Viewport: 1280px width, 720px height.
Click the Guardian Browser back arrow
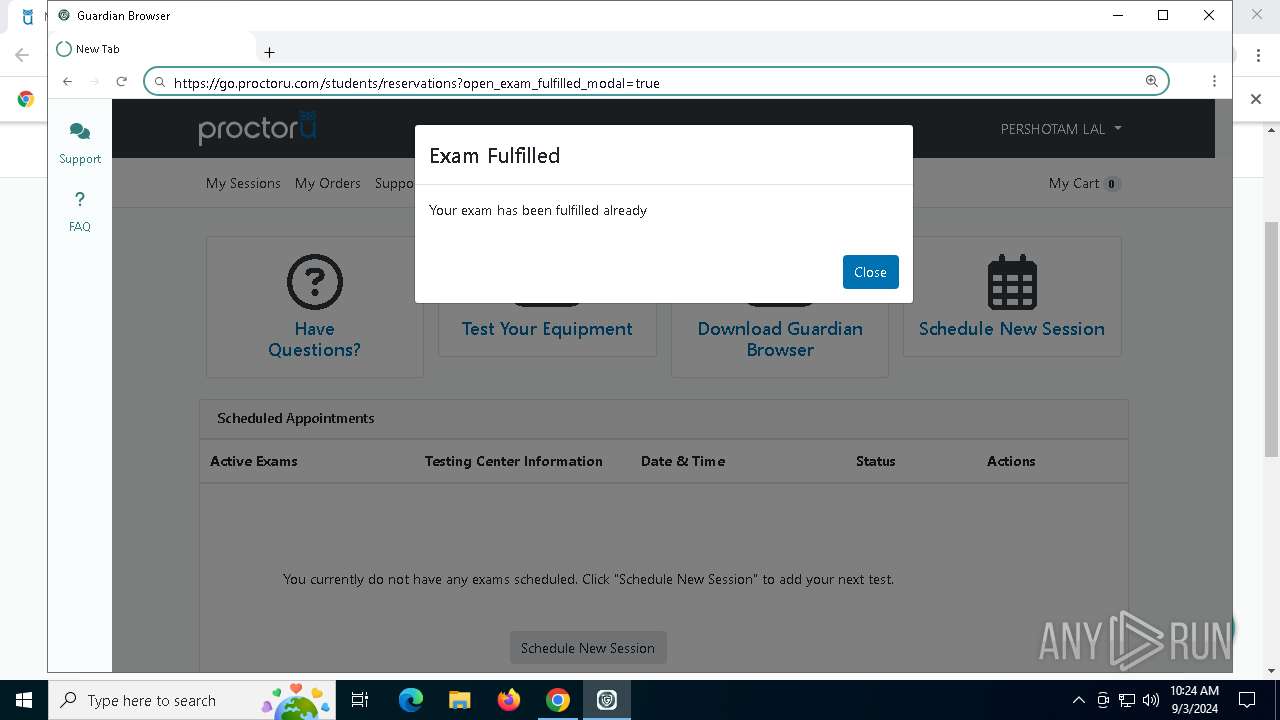click(67, 82)
